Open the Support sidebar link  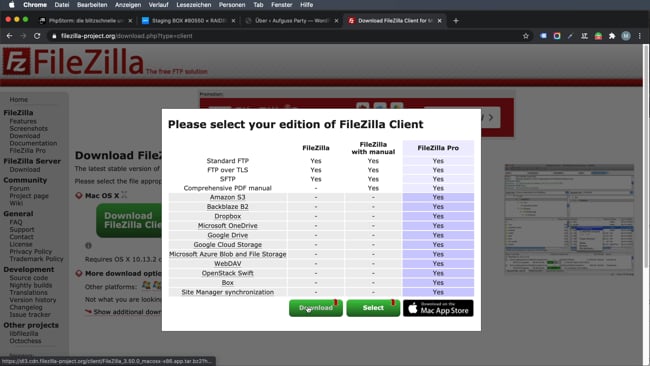pos(22,230)
